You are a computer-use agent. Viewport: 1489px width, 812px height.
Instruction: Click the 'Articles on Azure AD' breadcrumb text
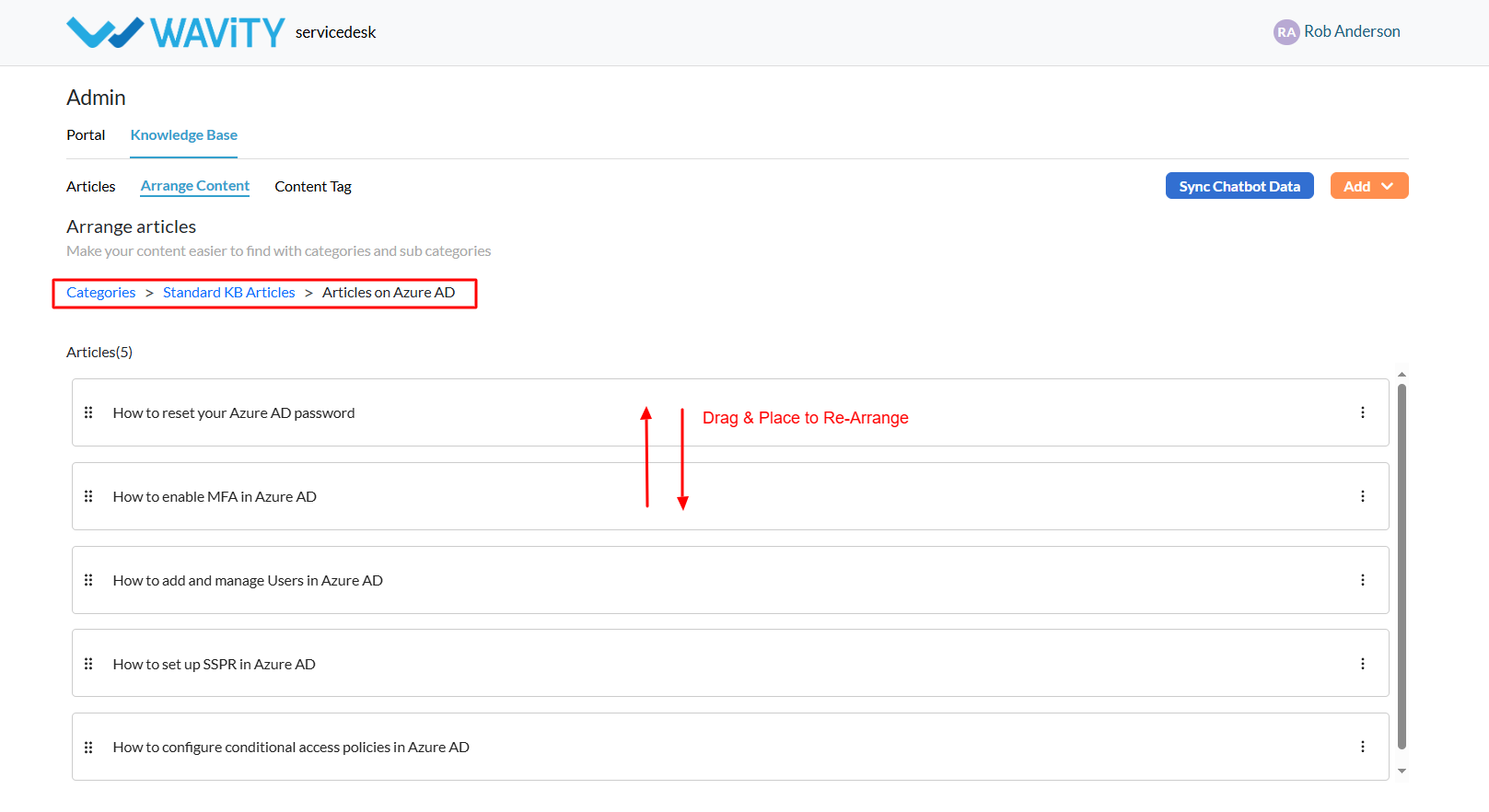coord(389,293)
